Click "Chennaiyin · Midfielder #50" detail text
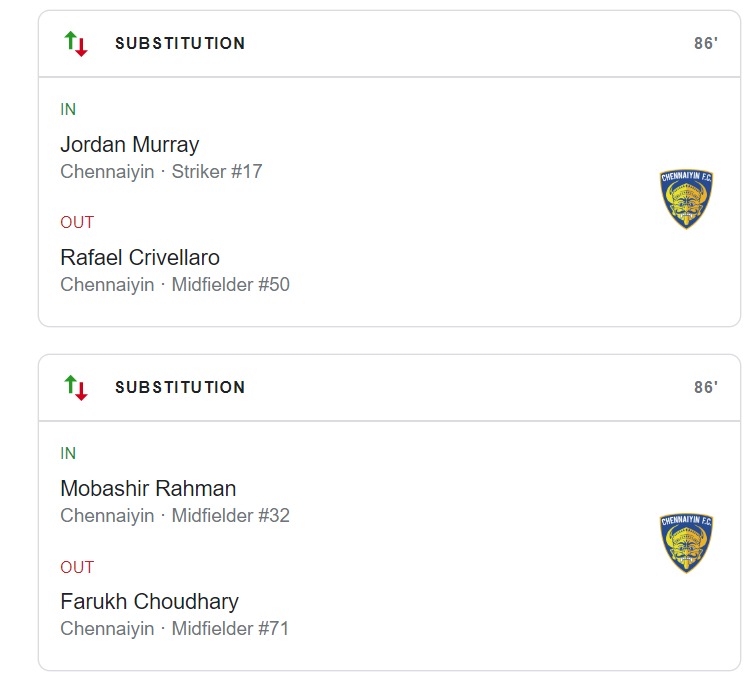The width and height of the screenshot is (753, 681). pos(175,285)
